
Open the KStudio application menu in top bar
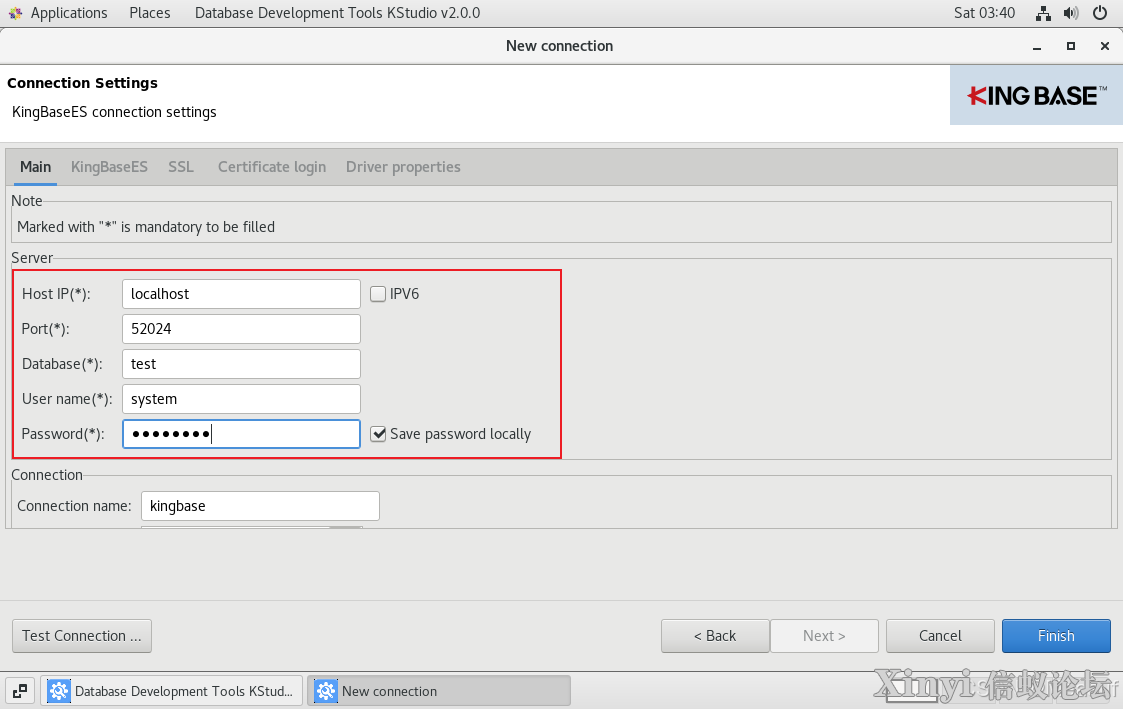click(x=337, y=13)
